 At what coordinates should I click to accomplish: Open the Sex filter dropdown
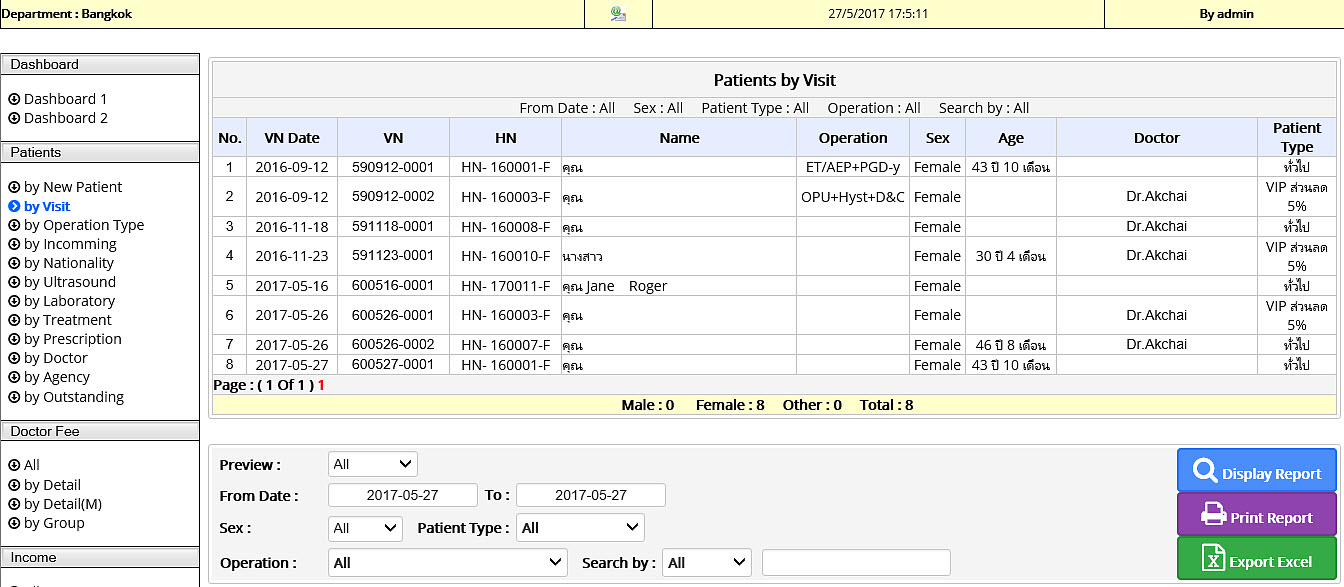pyautogui.click(x=365, y=528)
